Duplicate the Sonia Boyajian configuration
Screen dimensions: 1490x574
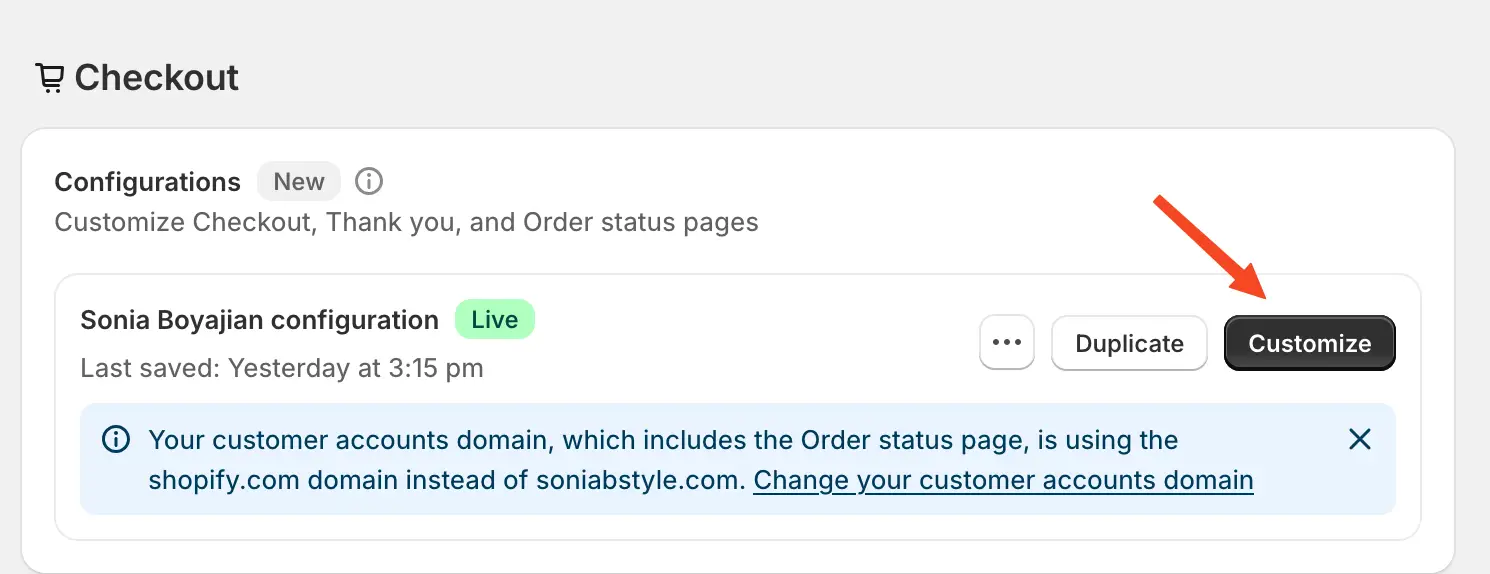pos(1129,343)
